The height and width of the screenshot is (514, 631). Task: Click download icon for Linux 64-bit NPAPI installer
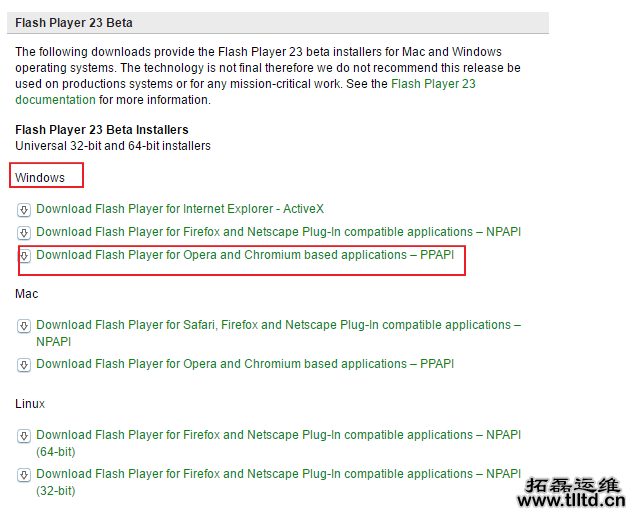[23, 436]
